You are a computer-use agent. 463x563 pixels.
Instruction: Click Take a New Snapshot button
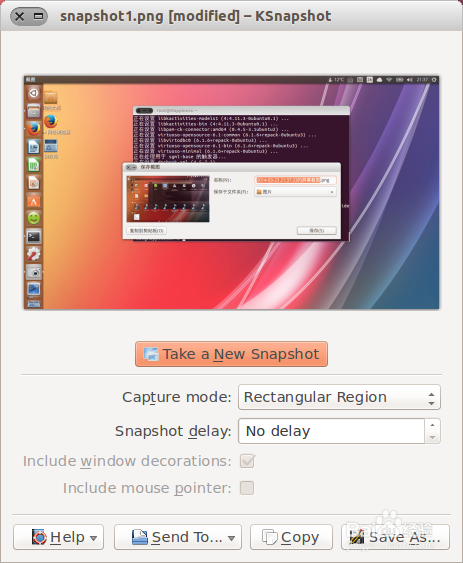231,354
